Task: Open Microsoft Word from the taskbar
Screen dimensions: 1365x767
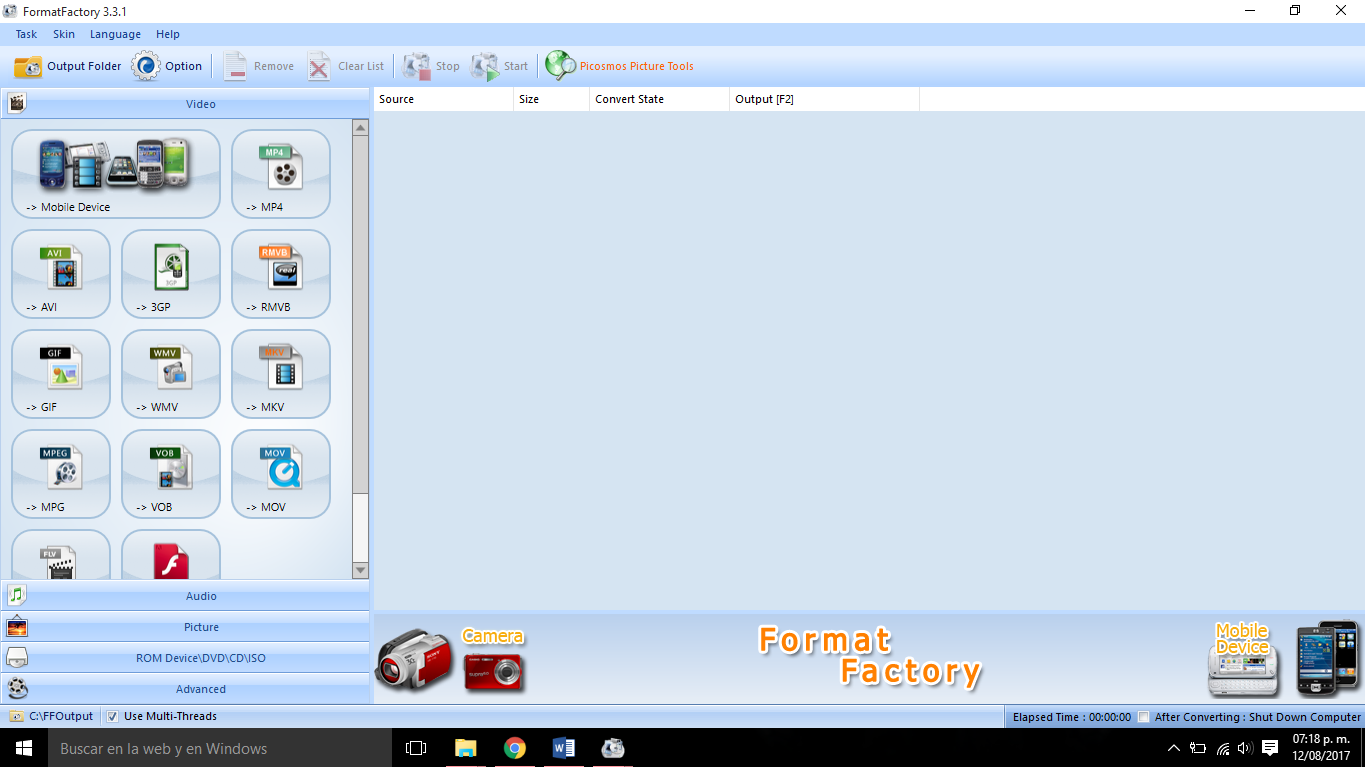Action: (563, 748)
